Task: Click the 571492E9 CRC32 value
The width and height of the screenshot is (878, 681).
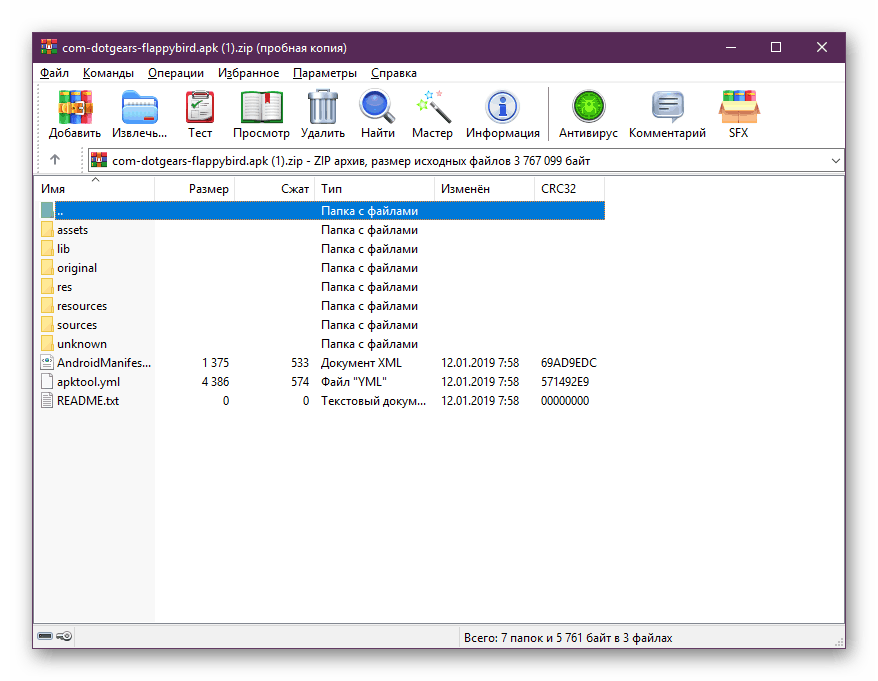Action: [564, 382]
